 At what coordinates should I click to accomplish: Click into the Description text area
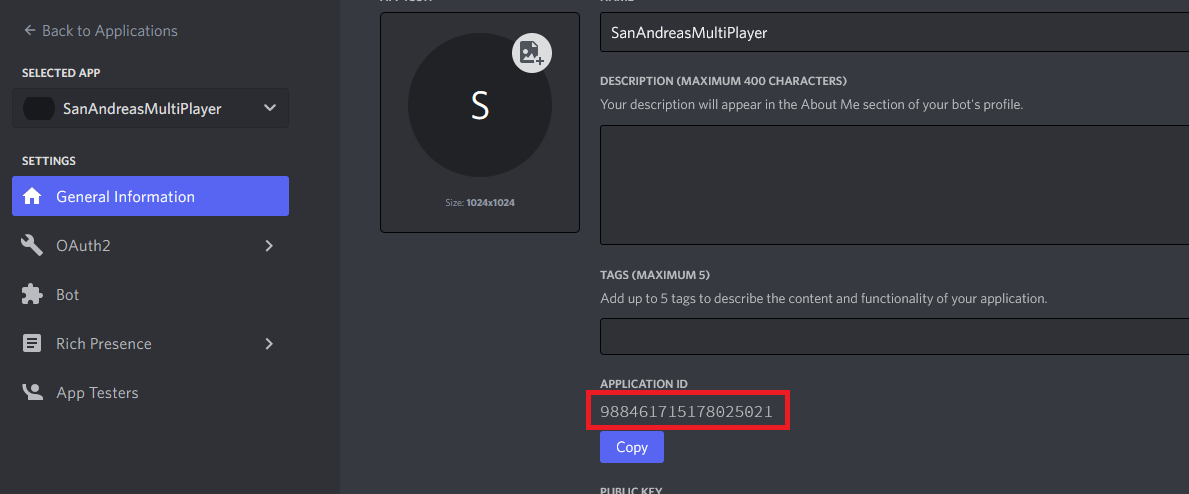894,185
